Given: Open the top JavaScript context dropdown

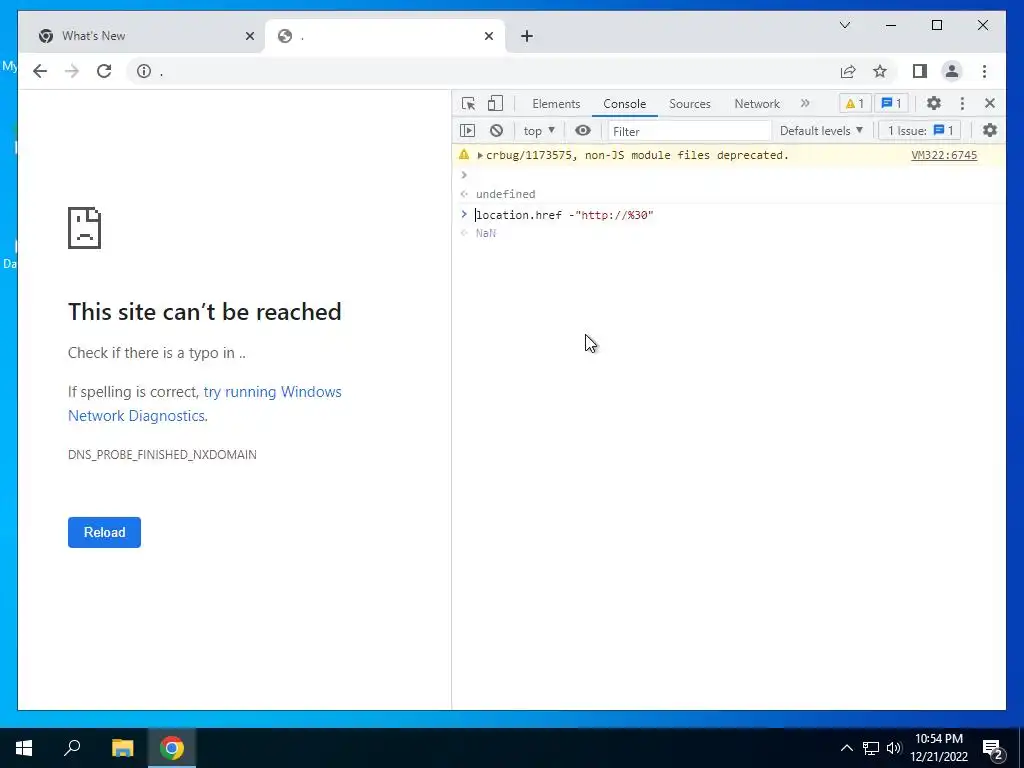Looking at the screenshot, I should coord(539,131).
